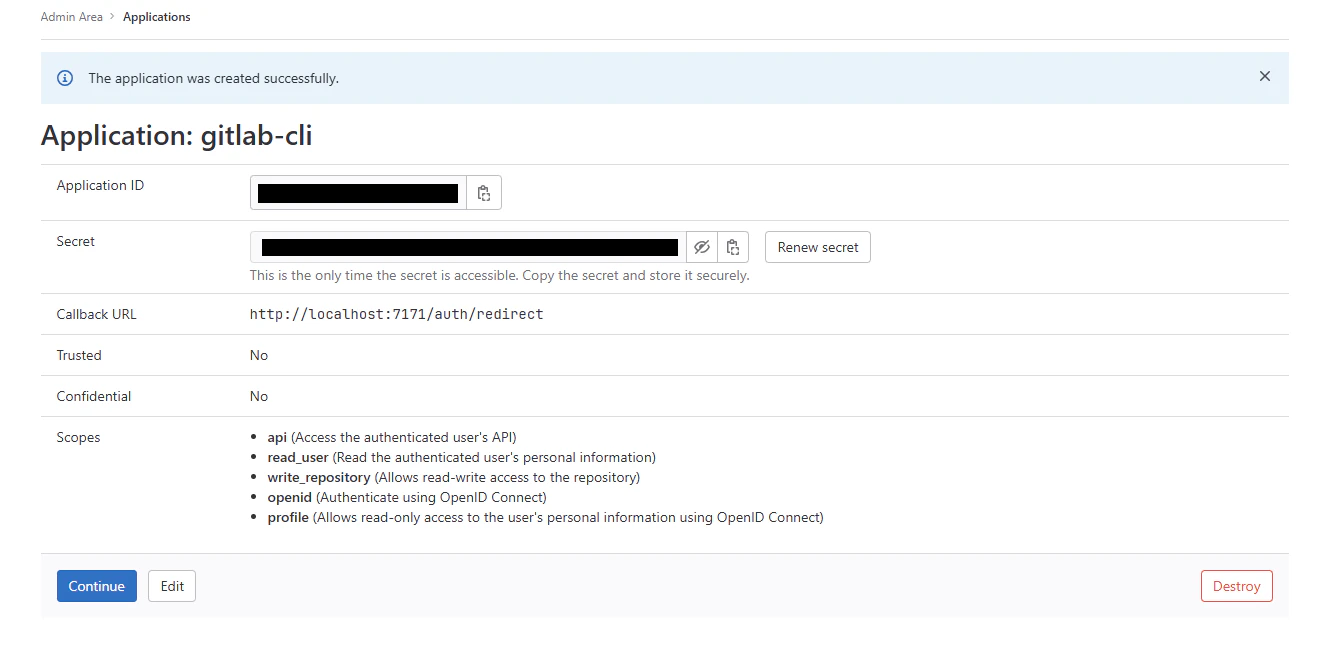Click the 'Callback URL' row label
1336x645 pixels.
coord(96,314)
